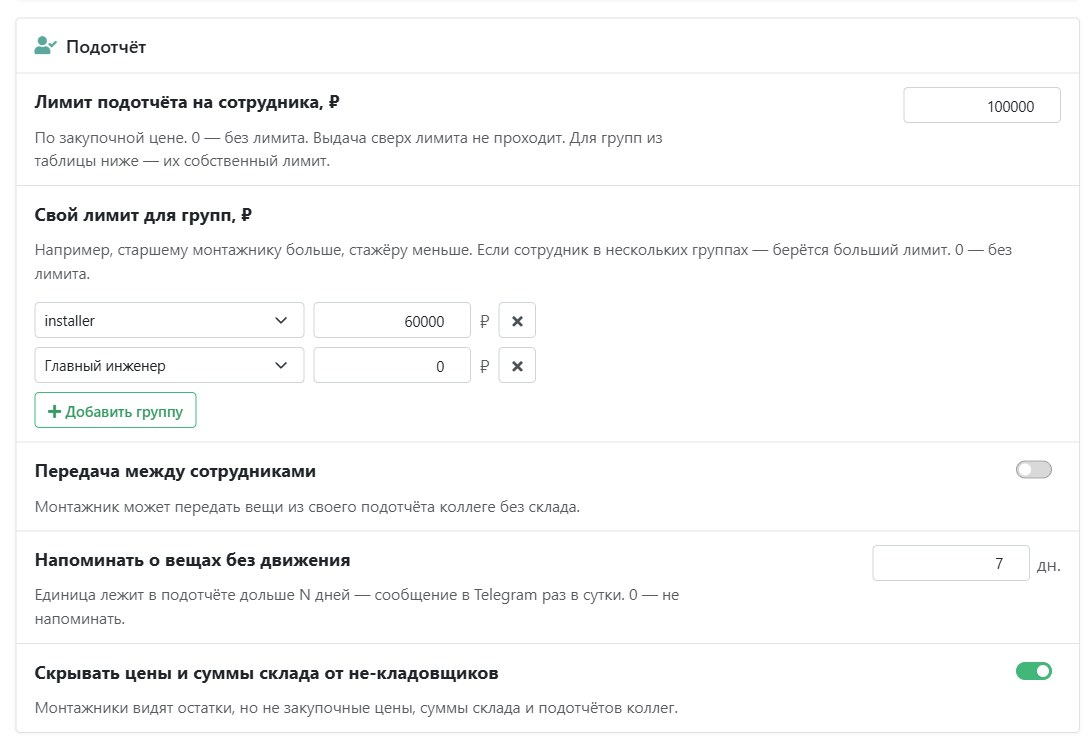Focus the reminder days field showing 7
This screenshot has height=740, width=1088.
(951, 563)
